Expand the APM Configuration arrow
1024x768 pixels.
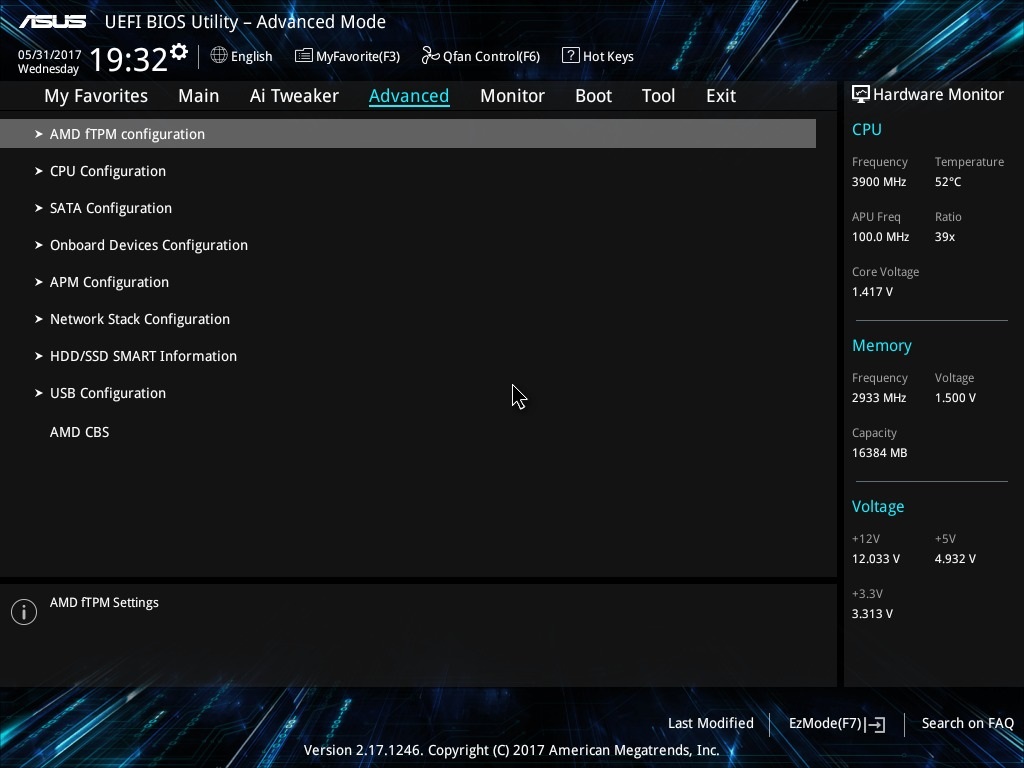click(39, 282)
